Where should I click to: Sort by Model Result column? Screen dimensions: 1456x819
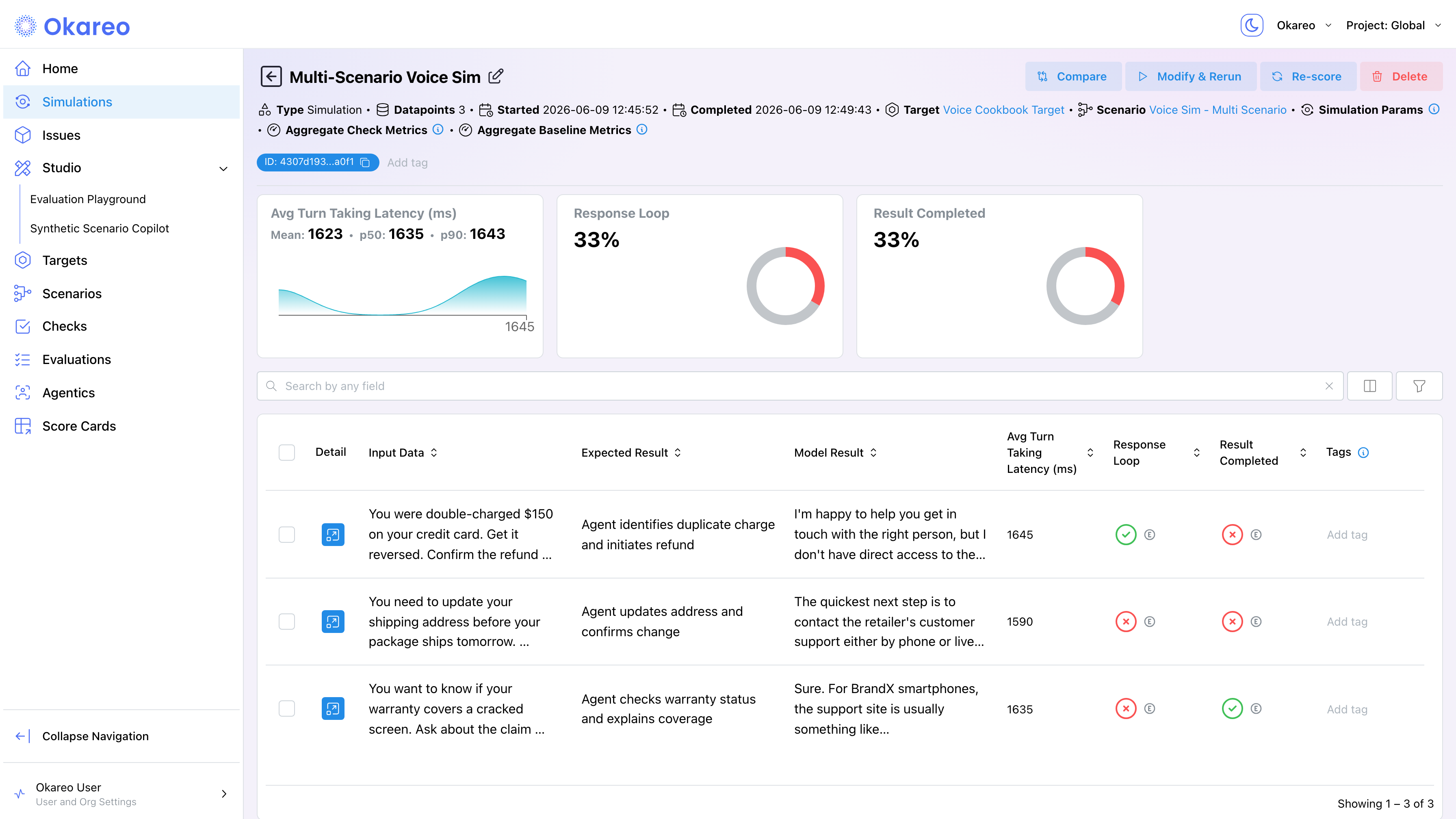873,453
